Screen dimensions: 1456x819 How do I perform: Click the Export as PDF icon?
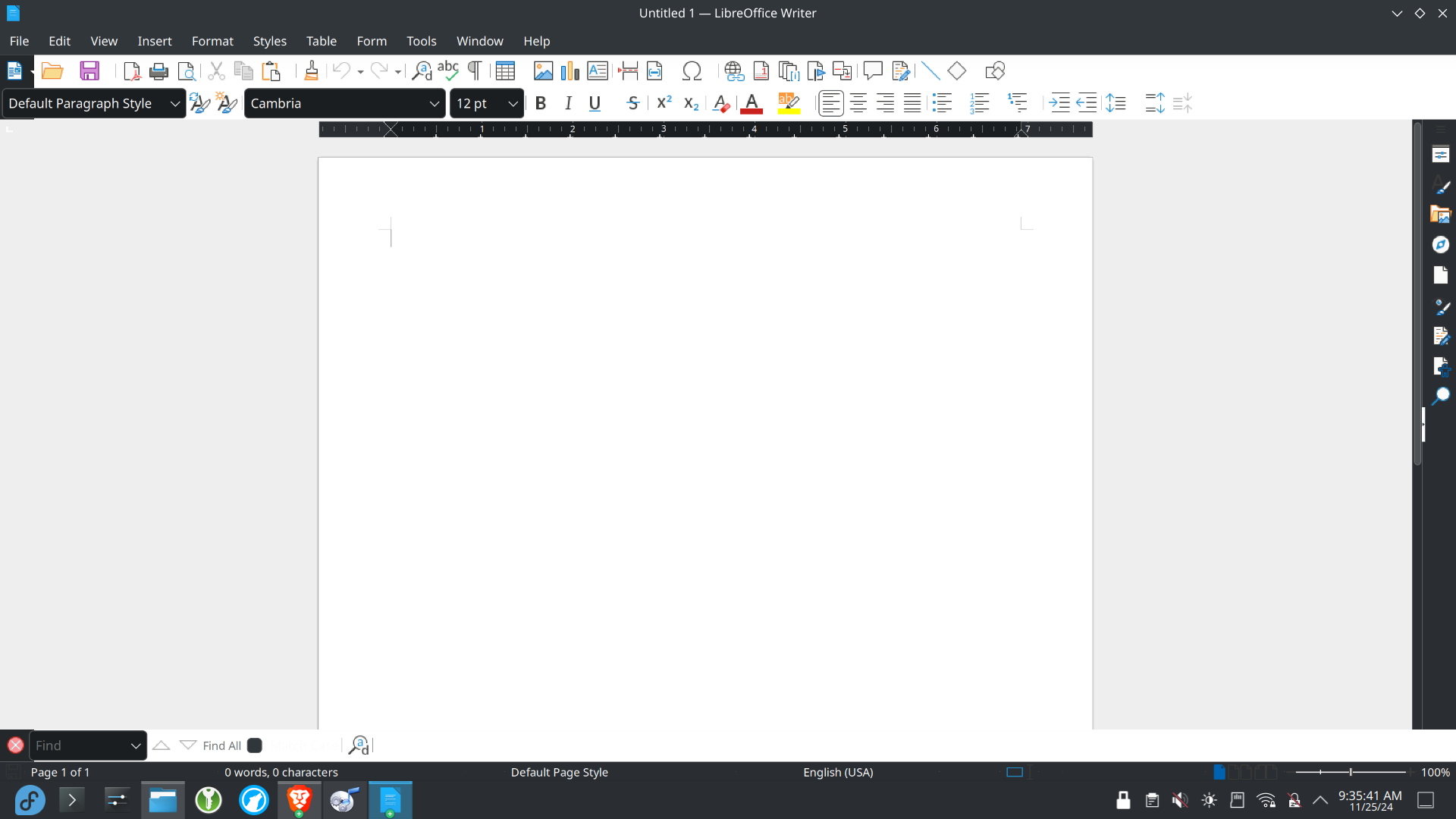pos(131,71)
